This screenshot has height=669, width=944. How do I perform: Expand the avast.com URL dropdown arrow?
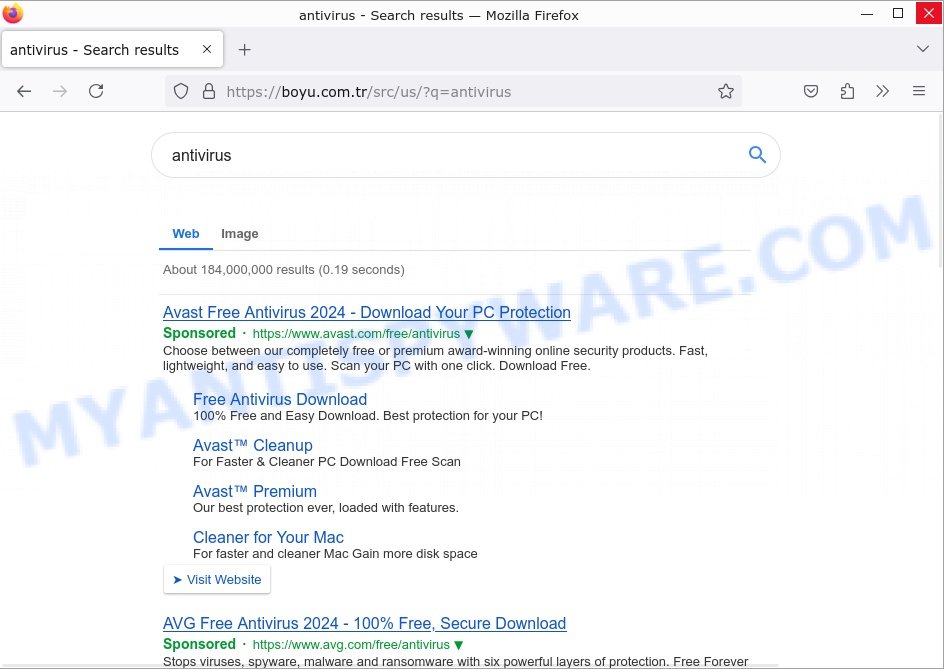(x=469, y=334)
